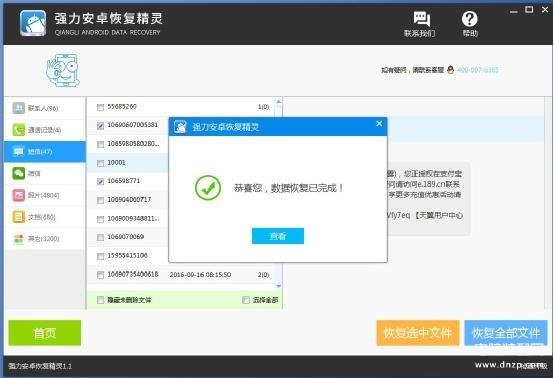Image resolution: width=554 pixels, height=378 pixels.
Task: Uncheck the box for 106598771
Action: tap(100, 182)
